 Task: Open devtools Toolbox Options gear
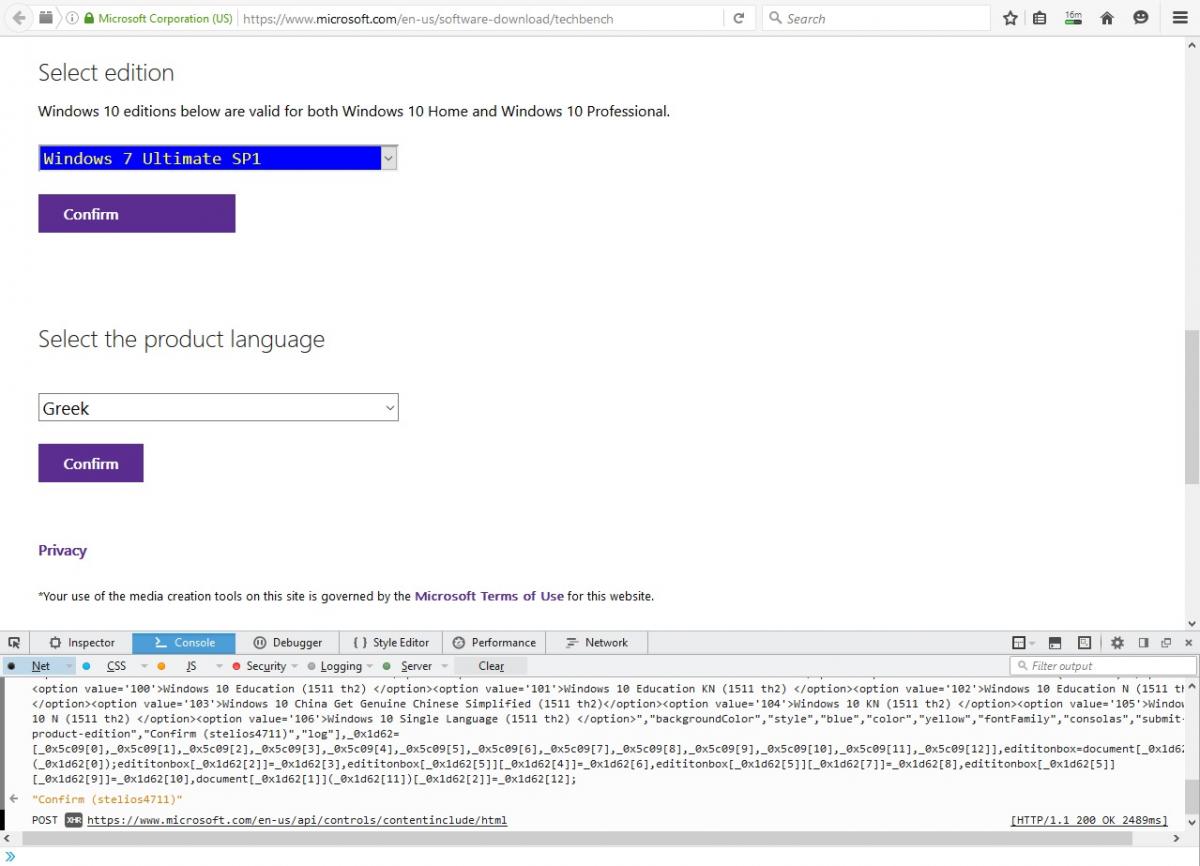(1117, 643)
